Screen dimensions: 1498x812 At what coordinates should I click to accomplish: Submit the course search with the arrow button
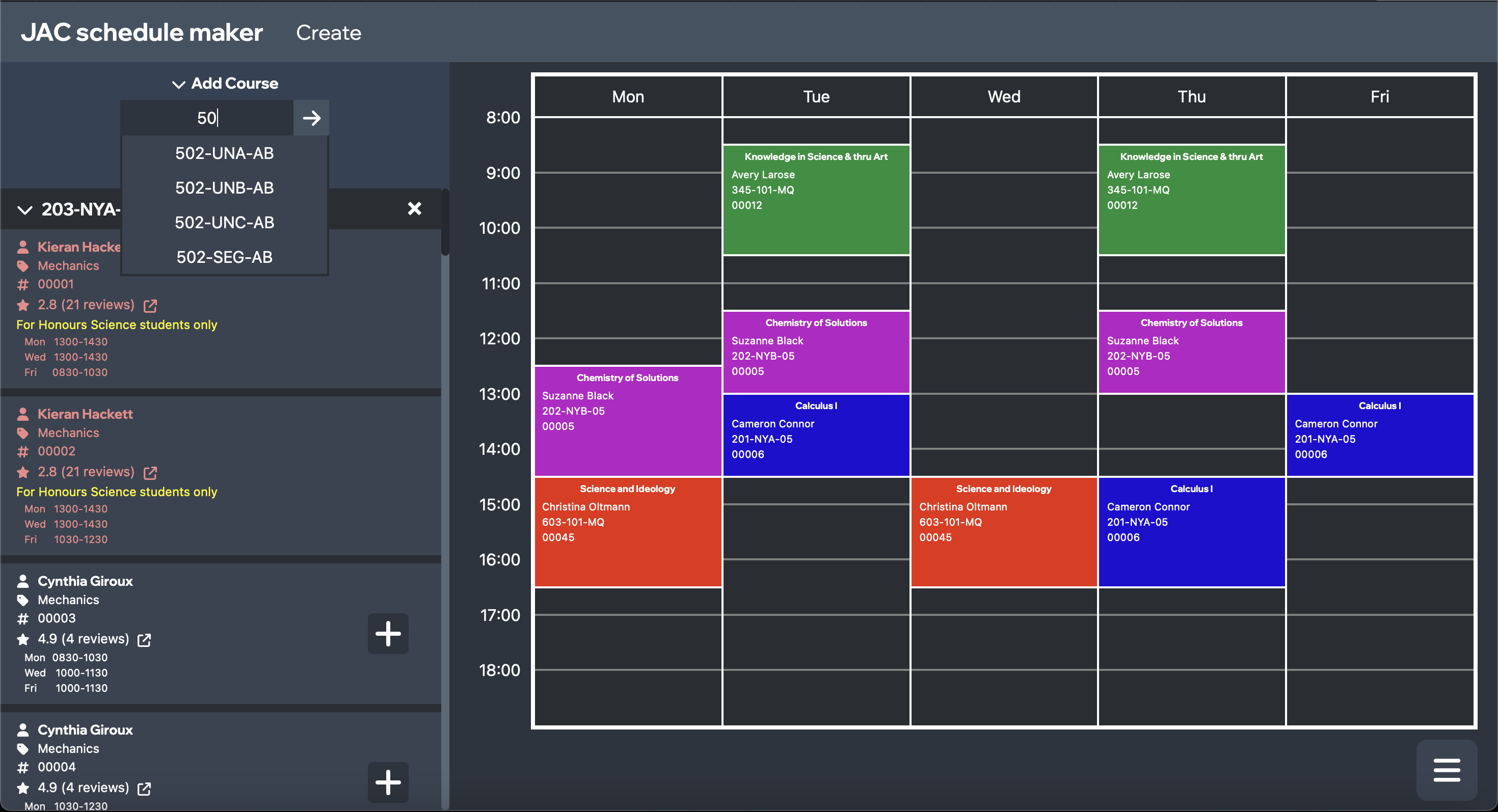(x=311, y=118)
